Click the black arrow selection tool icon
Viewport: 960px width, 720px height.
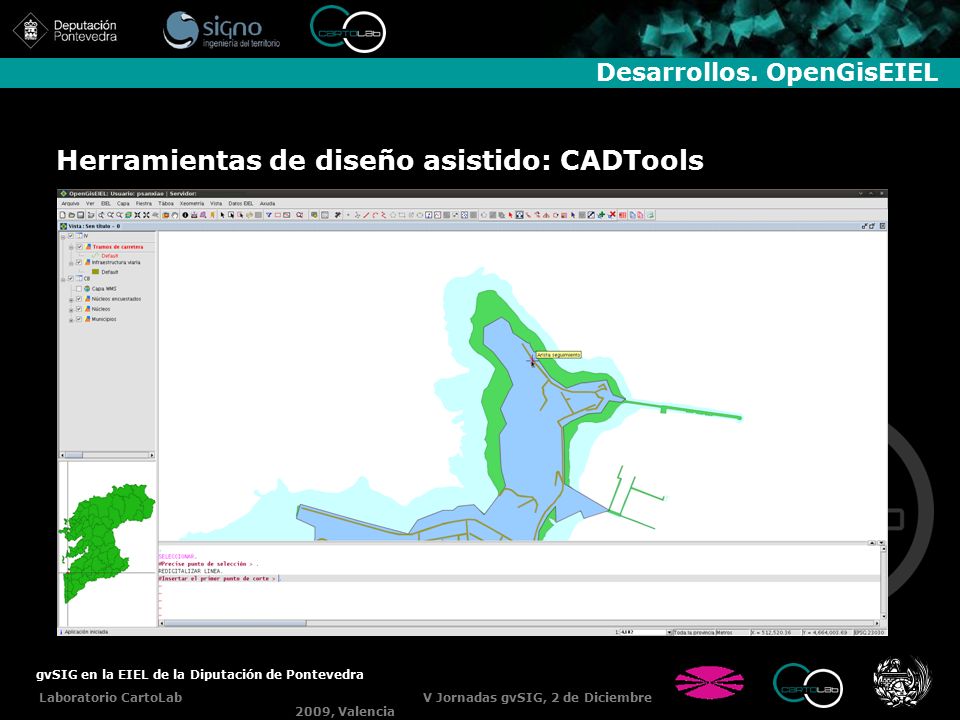pos(223,215)
